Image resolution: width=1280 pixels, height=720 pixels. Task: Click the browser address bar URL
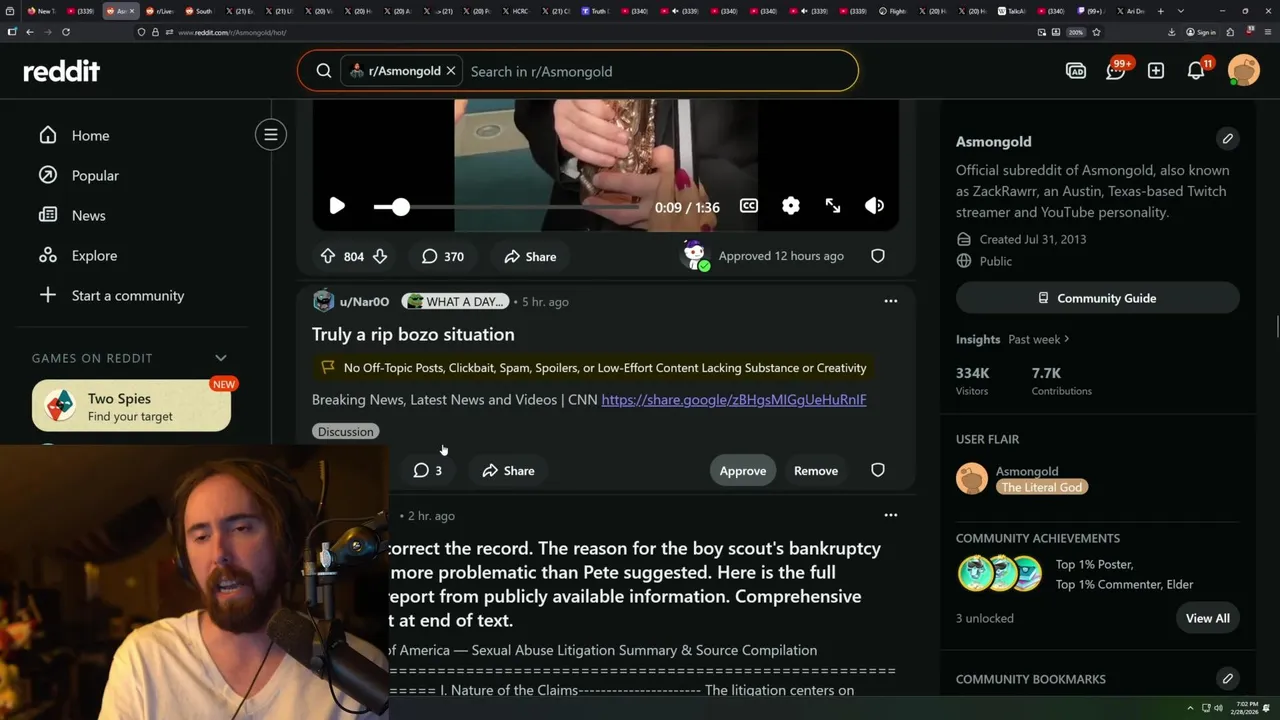tap(231, 32)
